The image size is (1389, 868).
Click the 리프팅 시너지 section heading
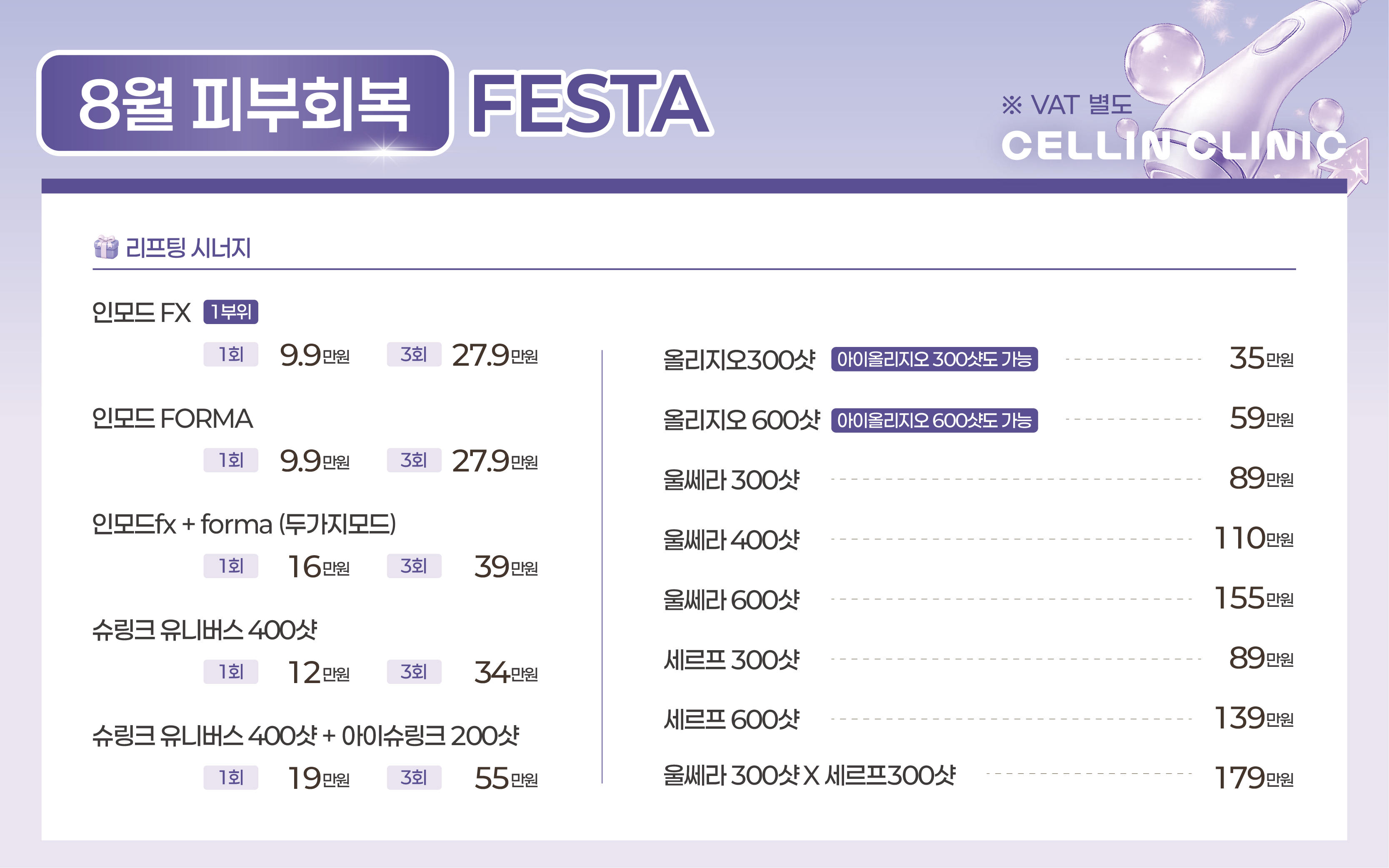188,248
